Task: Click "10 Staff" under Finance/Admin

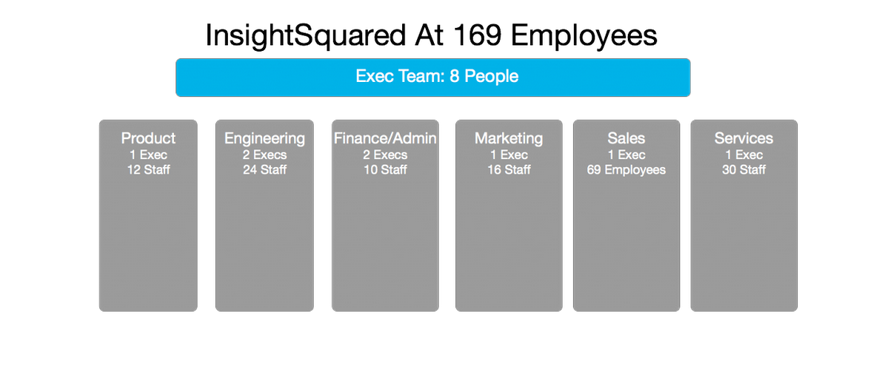Action: [385, 169]
